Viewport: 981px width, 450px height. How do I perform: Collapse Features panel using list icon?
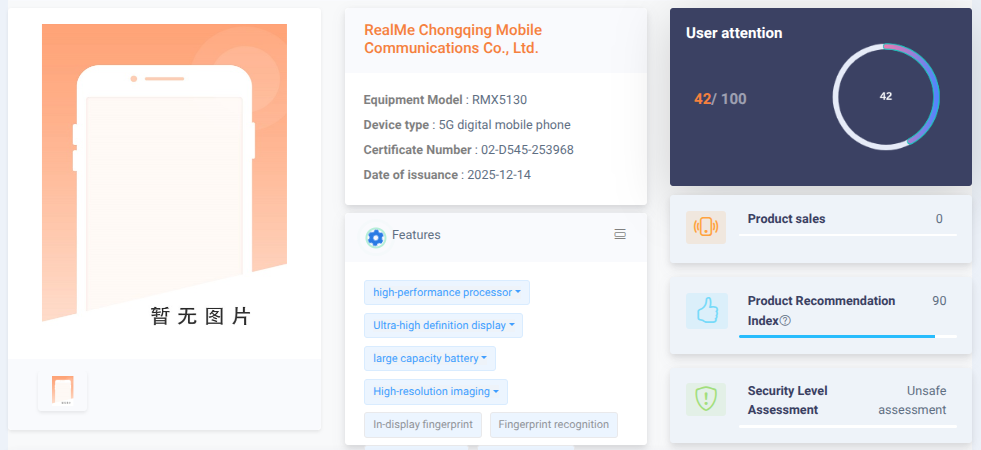pyautogui.click(x=620, y=235)
